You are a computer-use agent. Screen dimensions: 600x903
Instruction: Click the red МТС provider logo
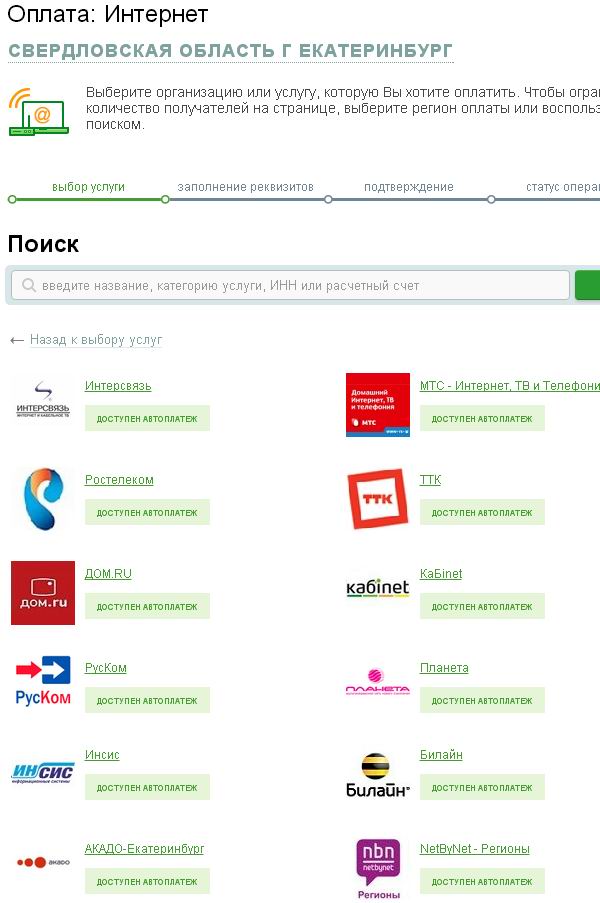(x=378, y=405)
